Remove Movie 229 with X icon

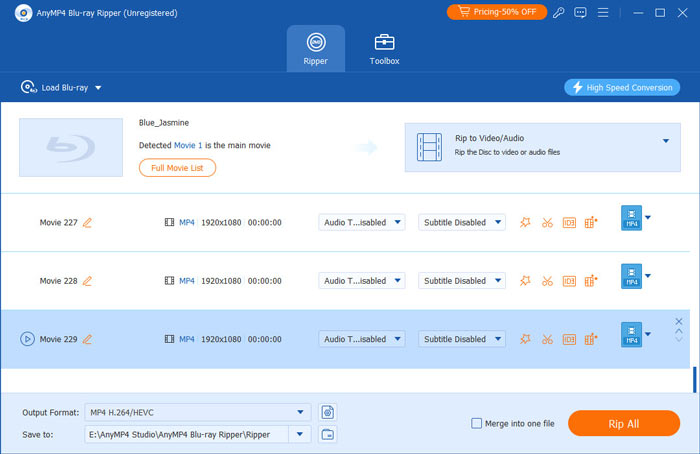pos(679,321)
